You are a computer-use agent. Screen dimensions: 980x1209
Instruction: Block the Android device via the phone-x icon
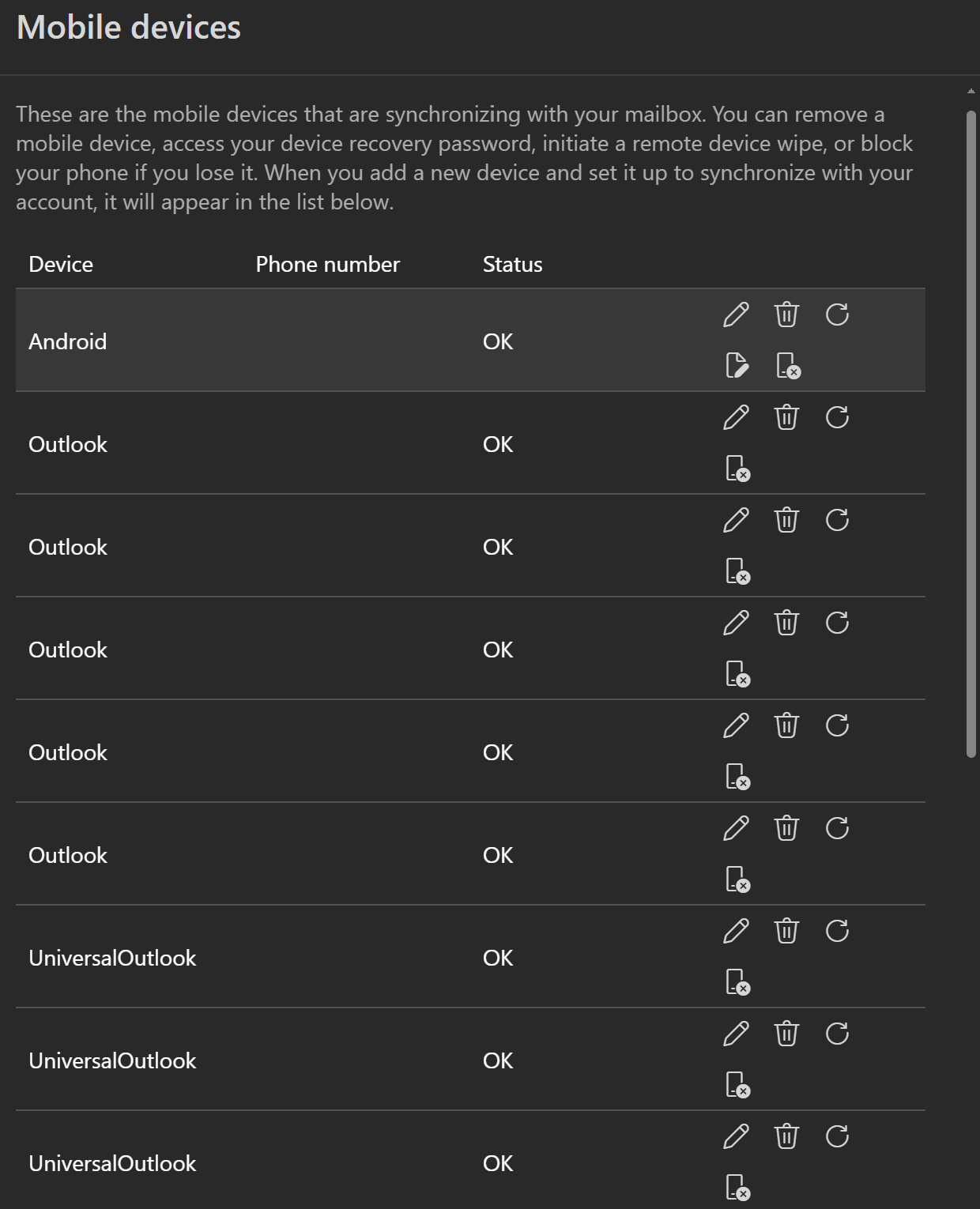pos(787,367)
